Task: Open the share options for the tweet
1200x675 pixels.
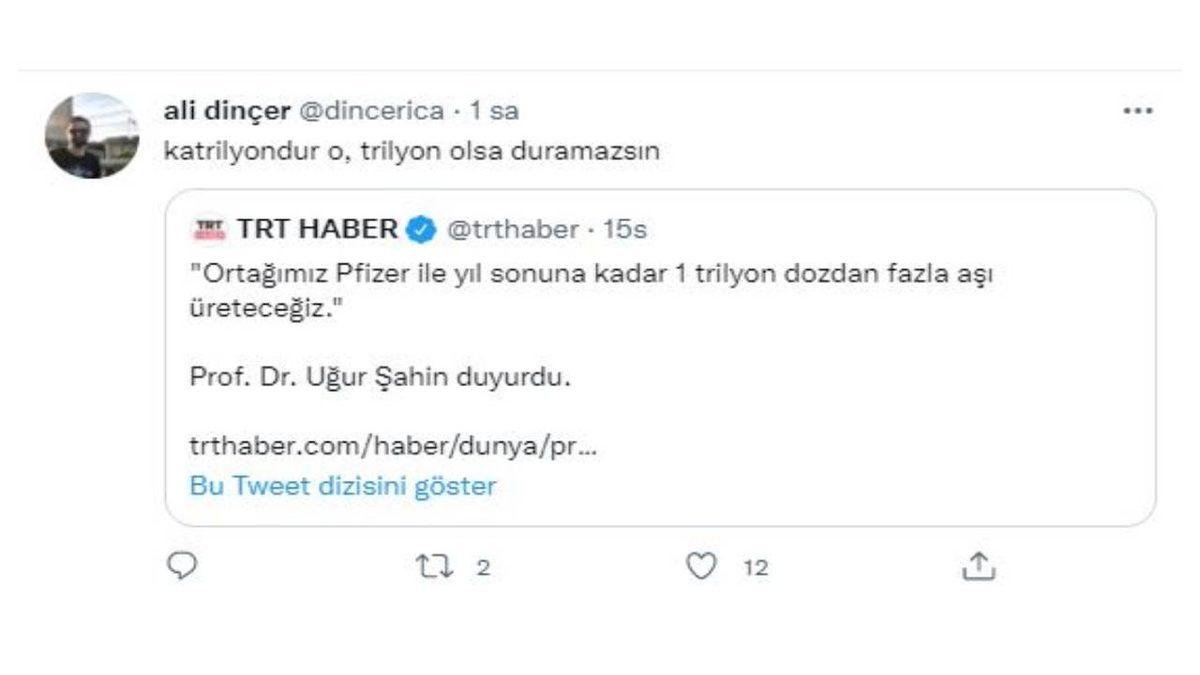Action: 977,566
